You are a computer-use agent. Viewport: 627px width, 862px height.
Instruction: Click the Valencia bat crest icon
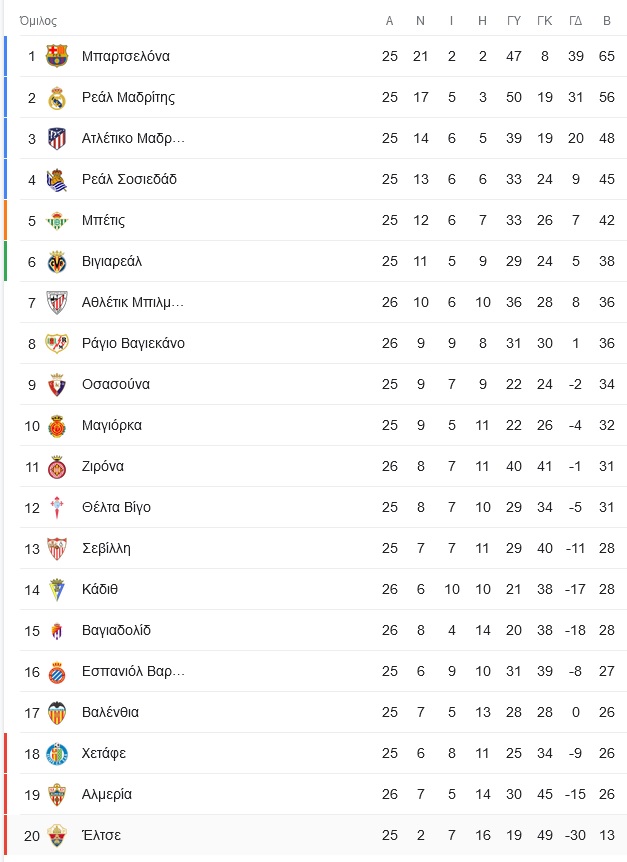pyautogui.click(x=57, y=712)
